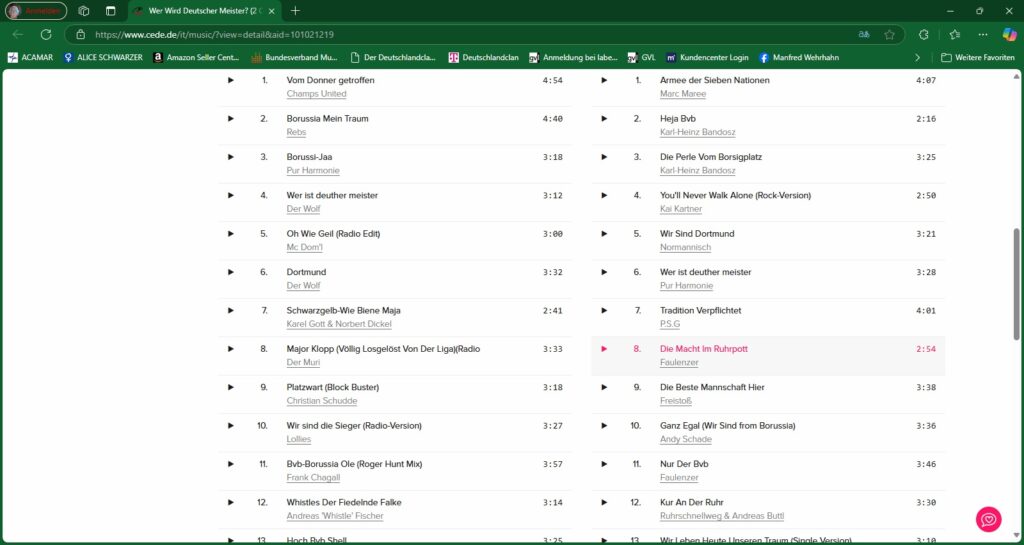The width and height of the screenshot is (1024, 545).
Task: Open the pink heart chat bubble button
Action: point(988,519)
